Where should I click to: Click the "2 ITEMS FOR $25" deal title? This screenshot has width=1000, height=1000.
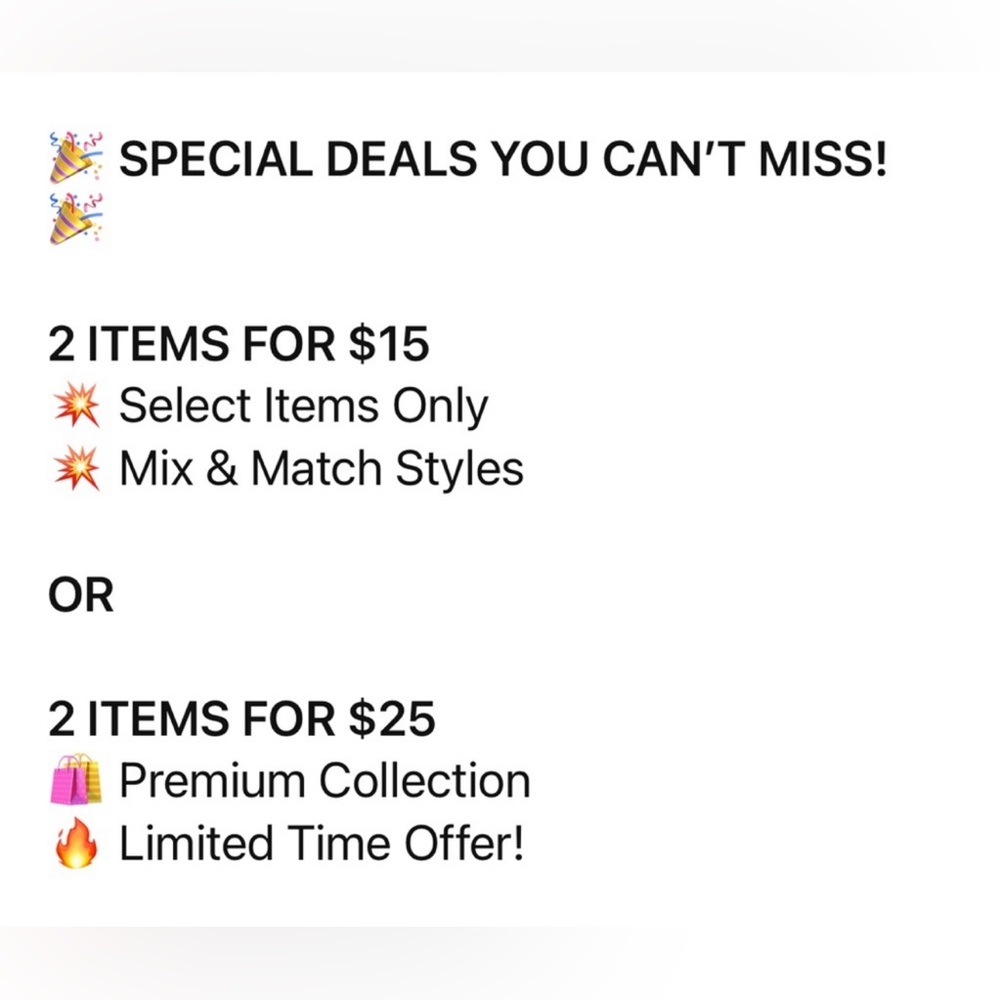pyautogui.click(x=241, y=720)
